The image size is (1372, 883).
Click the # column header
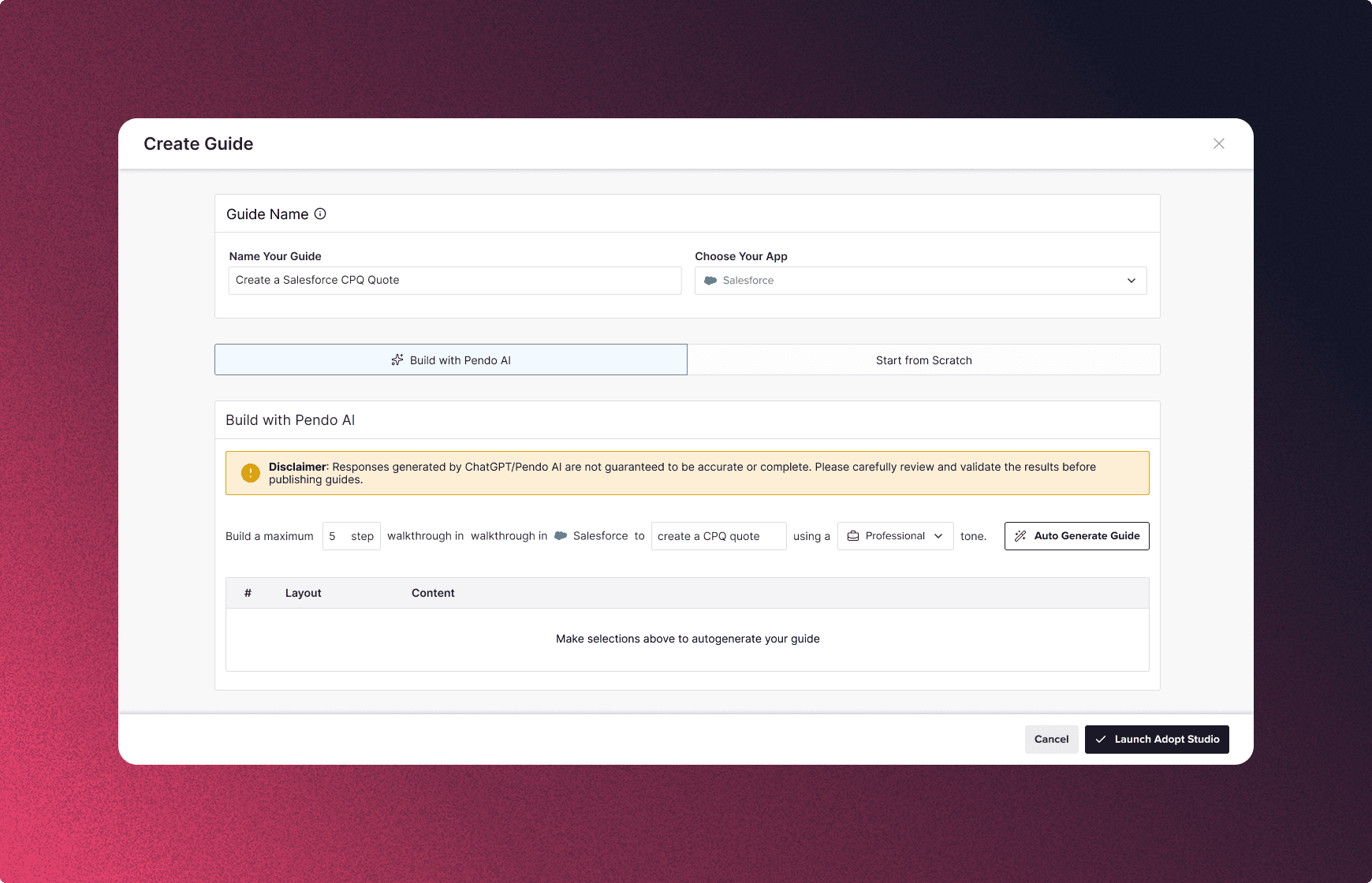point(248,593)
